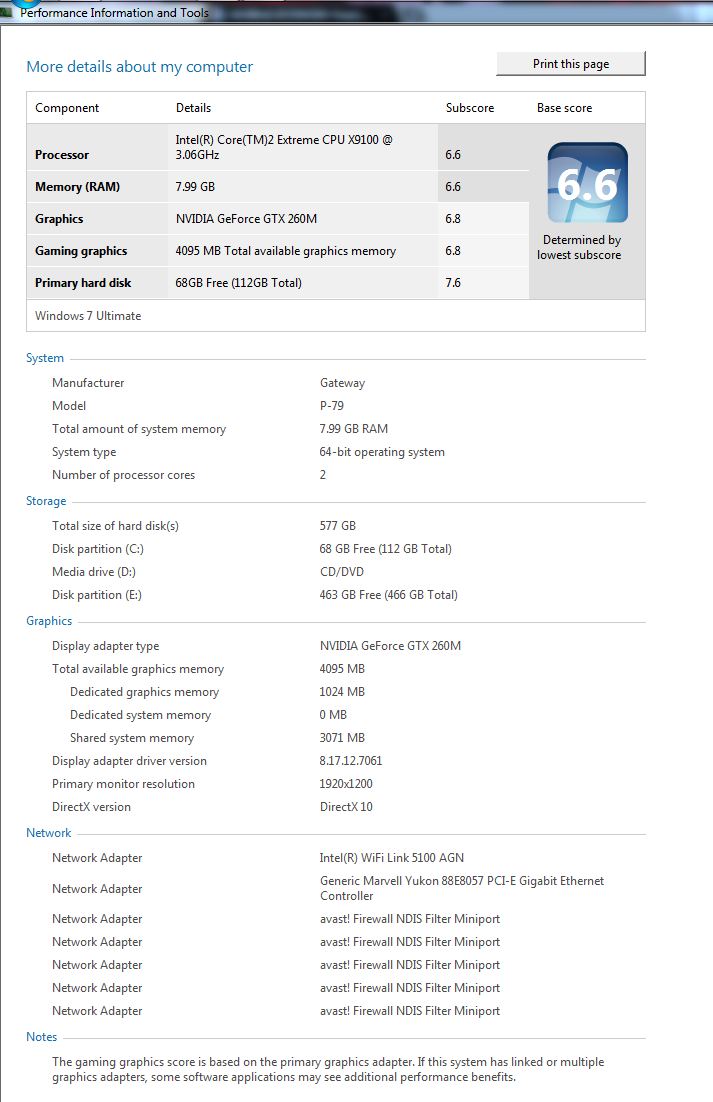Click the 6.6 base score badge icon
This screenshot has height=1102, width=713.
pos(587,183)
